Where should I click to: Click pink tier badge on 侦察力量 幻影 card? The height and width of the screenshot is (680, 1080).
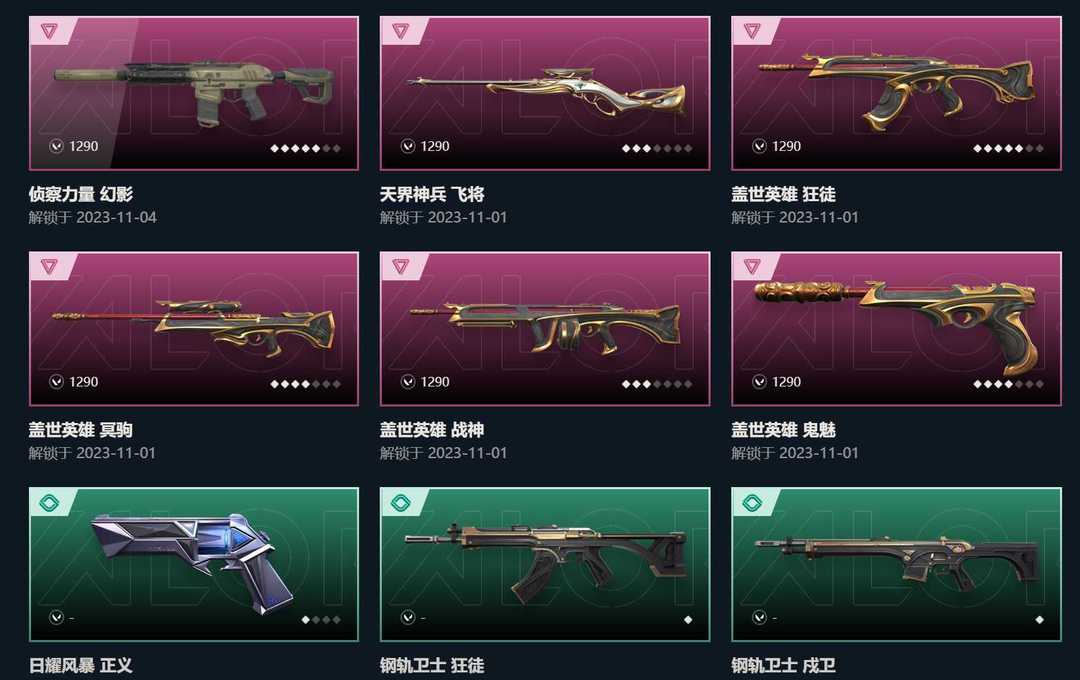(x=49, y=31)
